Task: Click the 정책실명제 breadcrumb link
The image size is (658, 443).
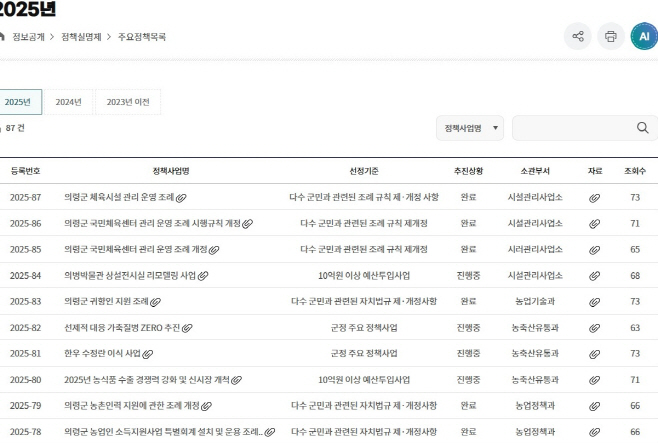Action: pyautogui.click(x=80, y=37)
